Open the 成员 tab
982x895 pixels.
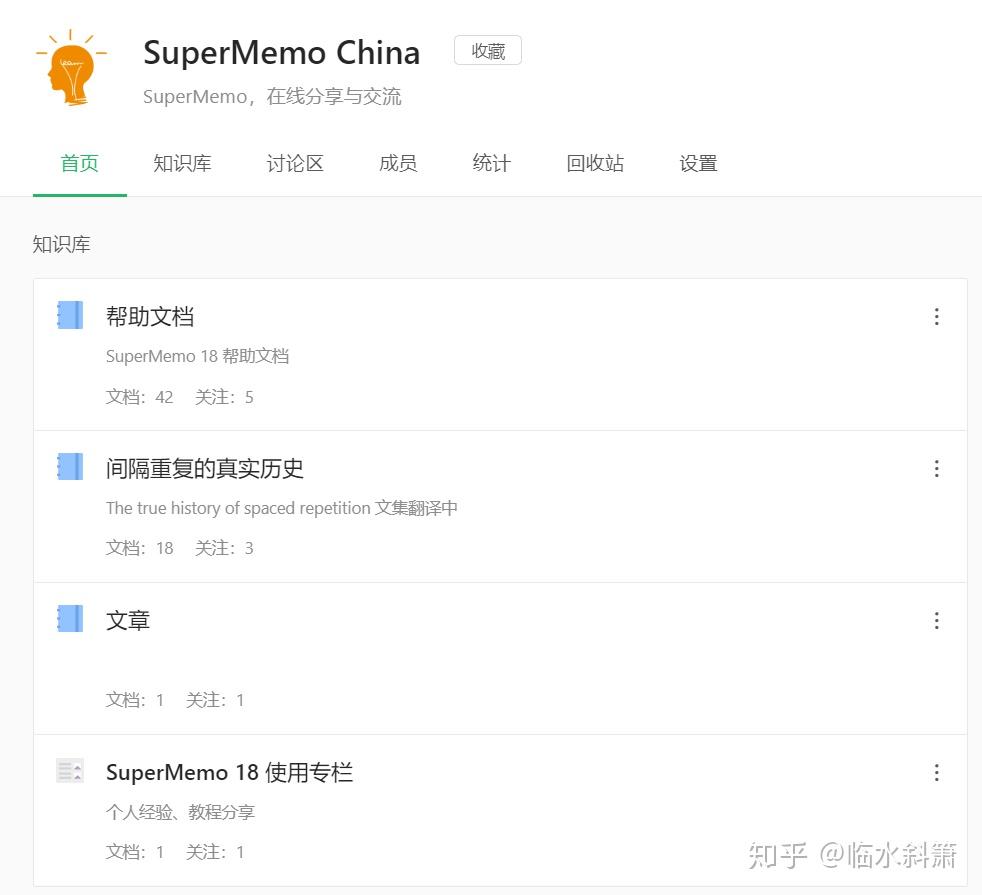[397, 163]
